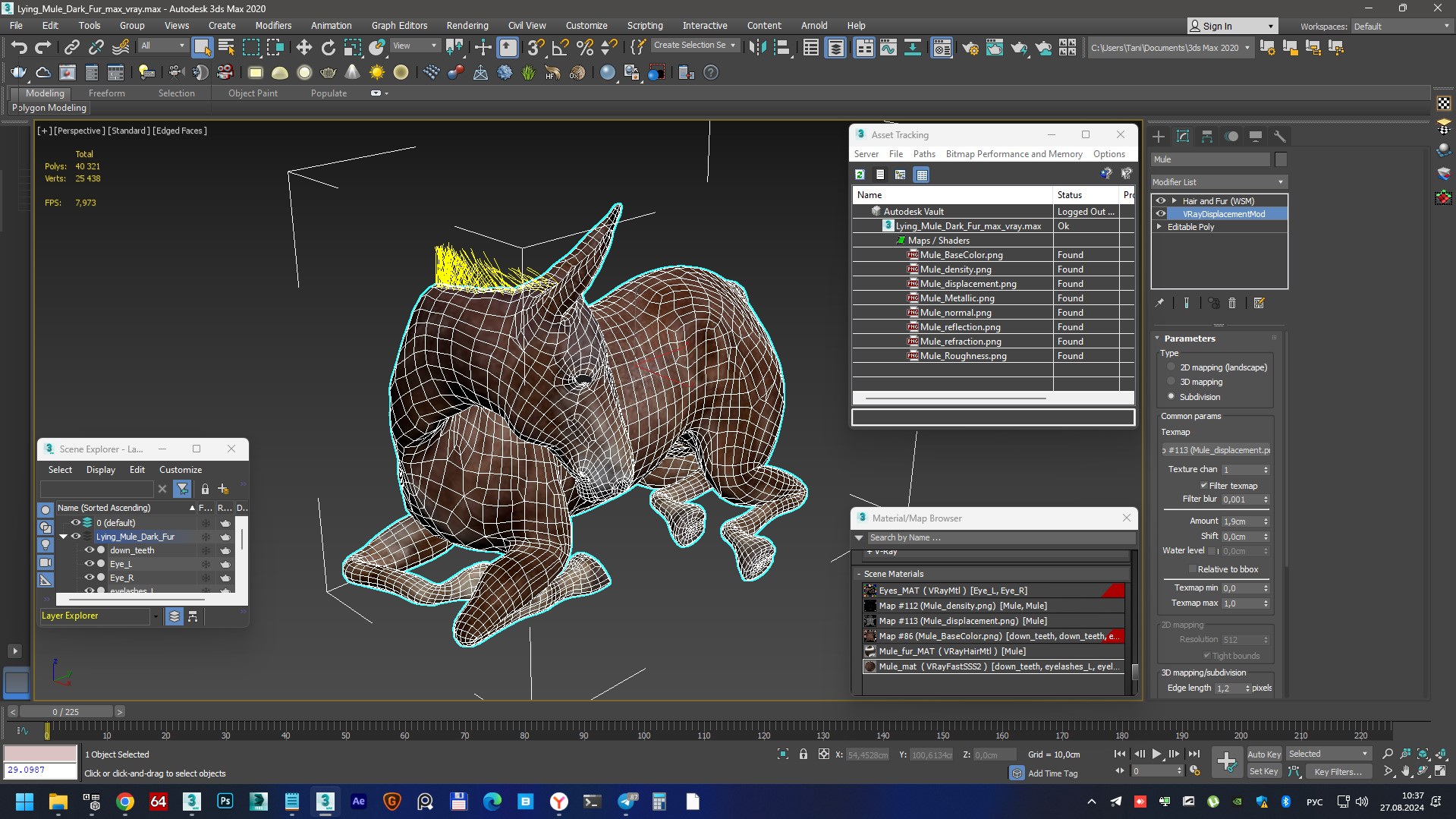Open Photoshop from the taskbar
The height and width of the screenshot is (819, 1456).
(225, 802)
